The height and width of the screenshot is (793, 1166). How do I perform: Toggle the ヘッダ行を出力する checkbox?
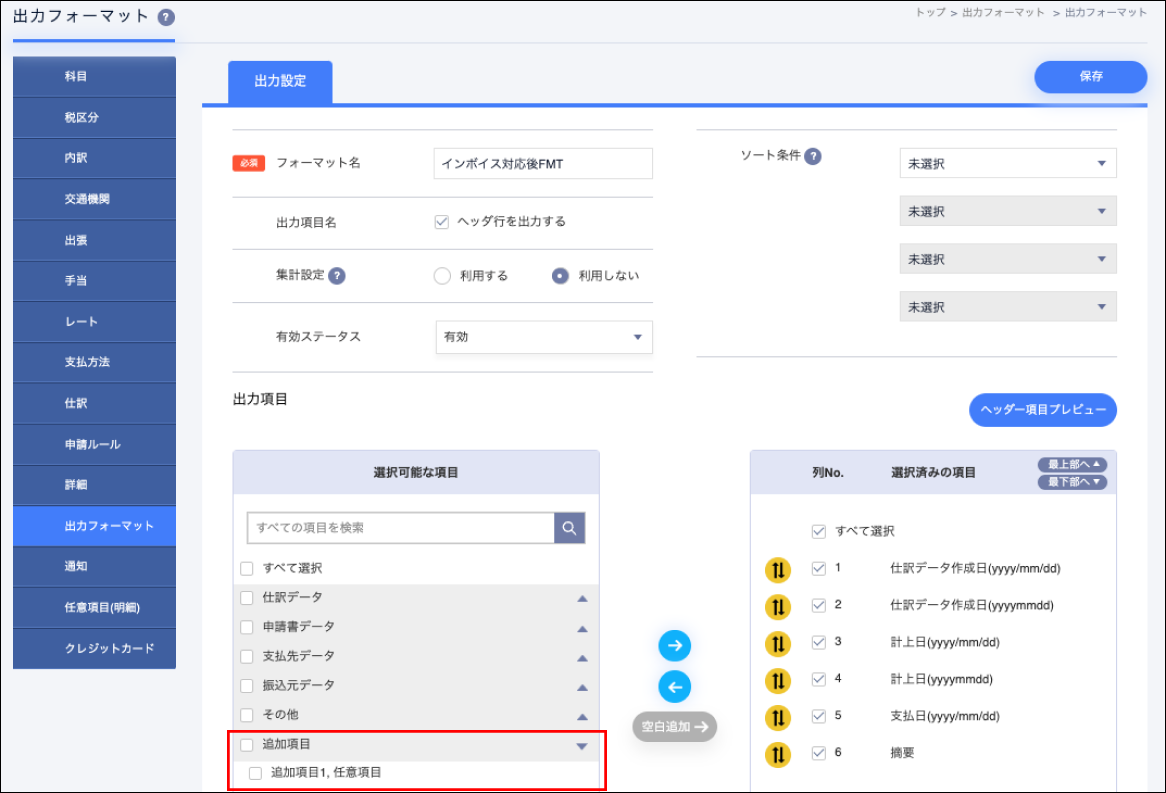[442, 222]
